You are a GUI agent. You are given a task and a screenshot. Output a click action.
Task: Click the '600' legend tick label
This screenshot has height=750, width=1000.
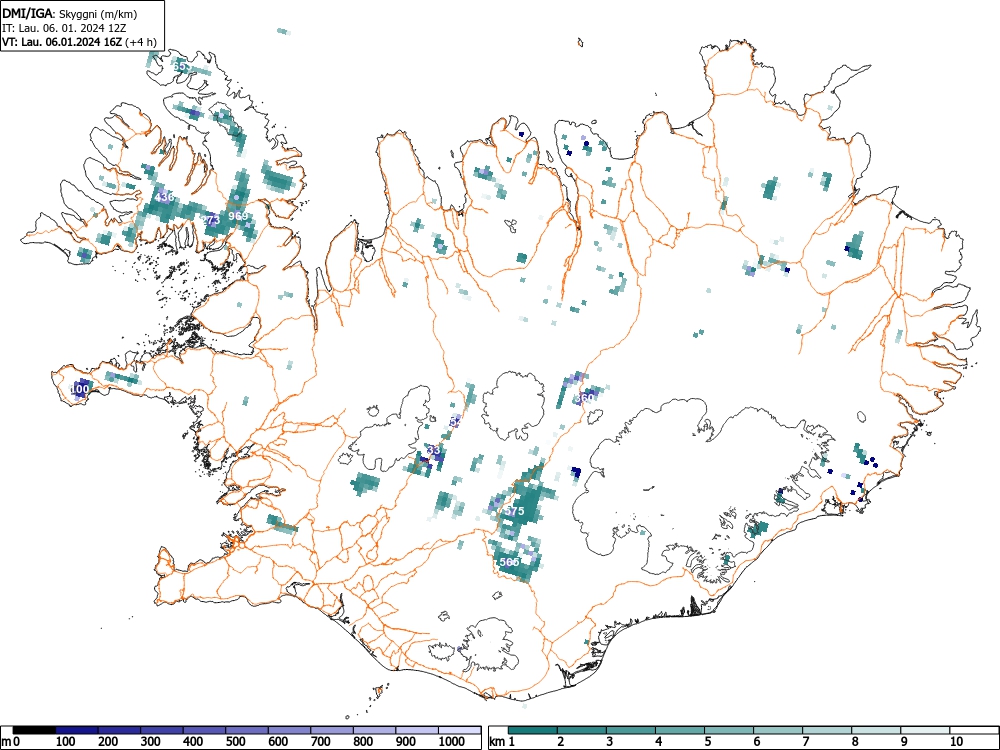click(x=278, y=742)
